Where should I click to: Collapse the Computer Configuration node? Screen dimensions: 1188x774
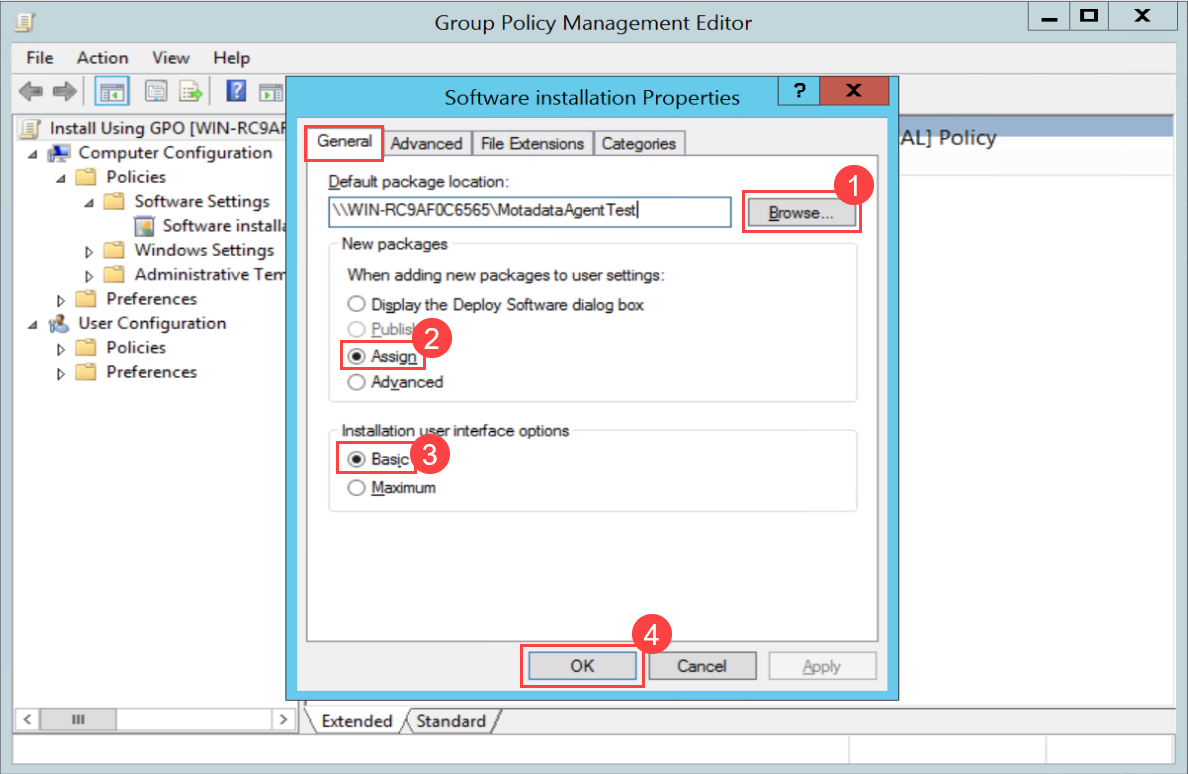click(x=33, y=153)
